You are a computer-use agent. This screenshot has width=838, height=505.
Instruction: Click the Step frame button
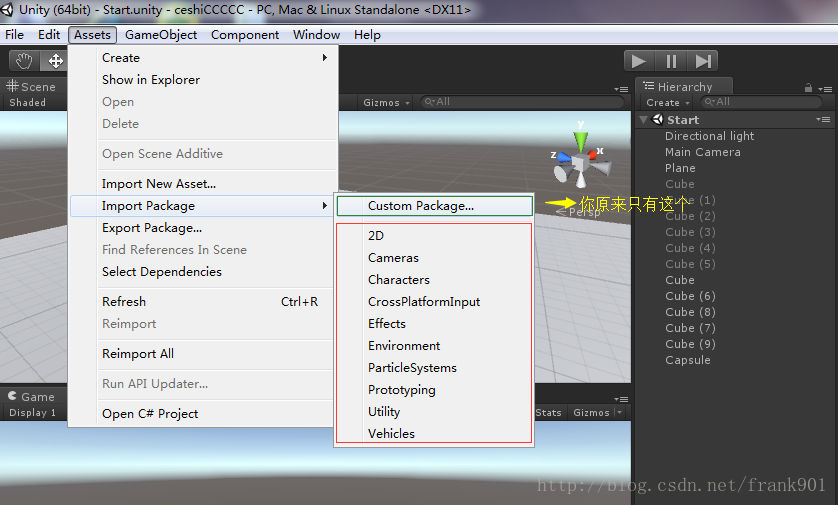[703, 61]
